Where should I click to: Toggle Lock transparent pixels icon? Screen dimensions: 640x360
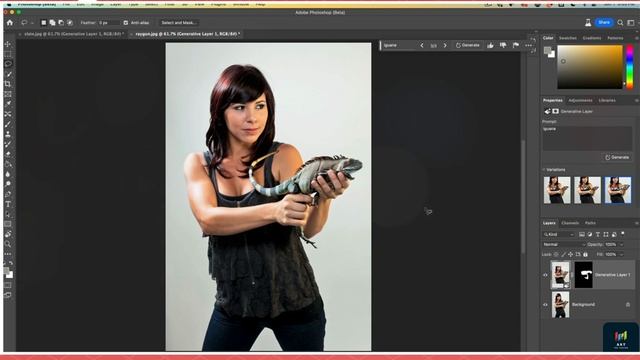(556, 254)
